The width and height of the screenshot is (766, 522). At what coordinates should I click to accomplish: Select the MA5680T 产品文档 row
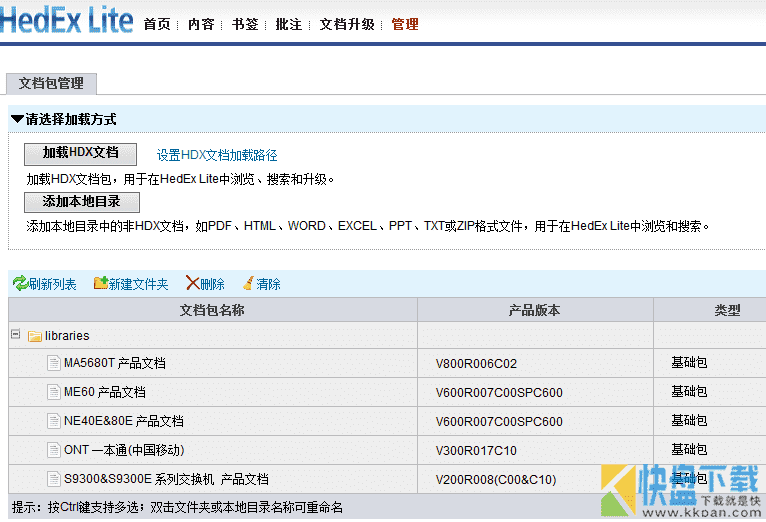click(x=387, y=363)
